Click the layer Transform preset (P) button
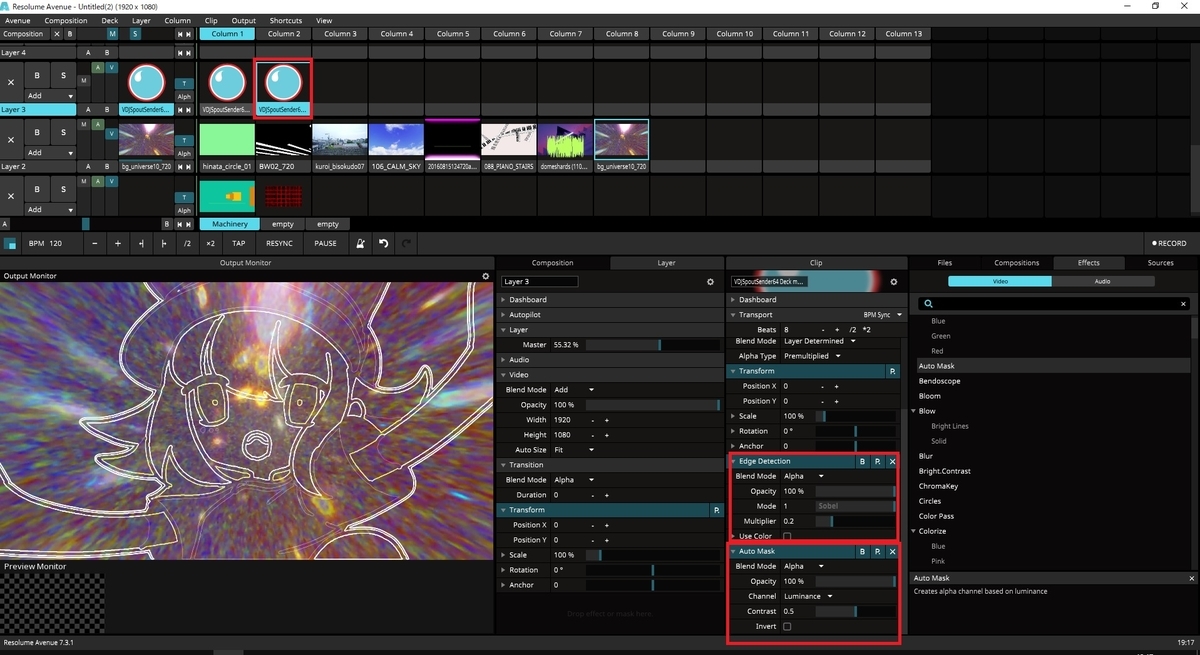This screenshot has height=655, width=1200. 716,510
